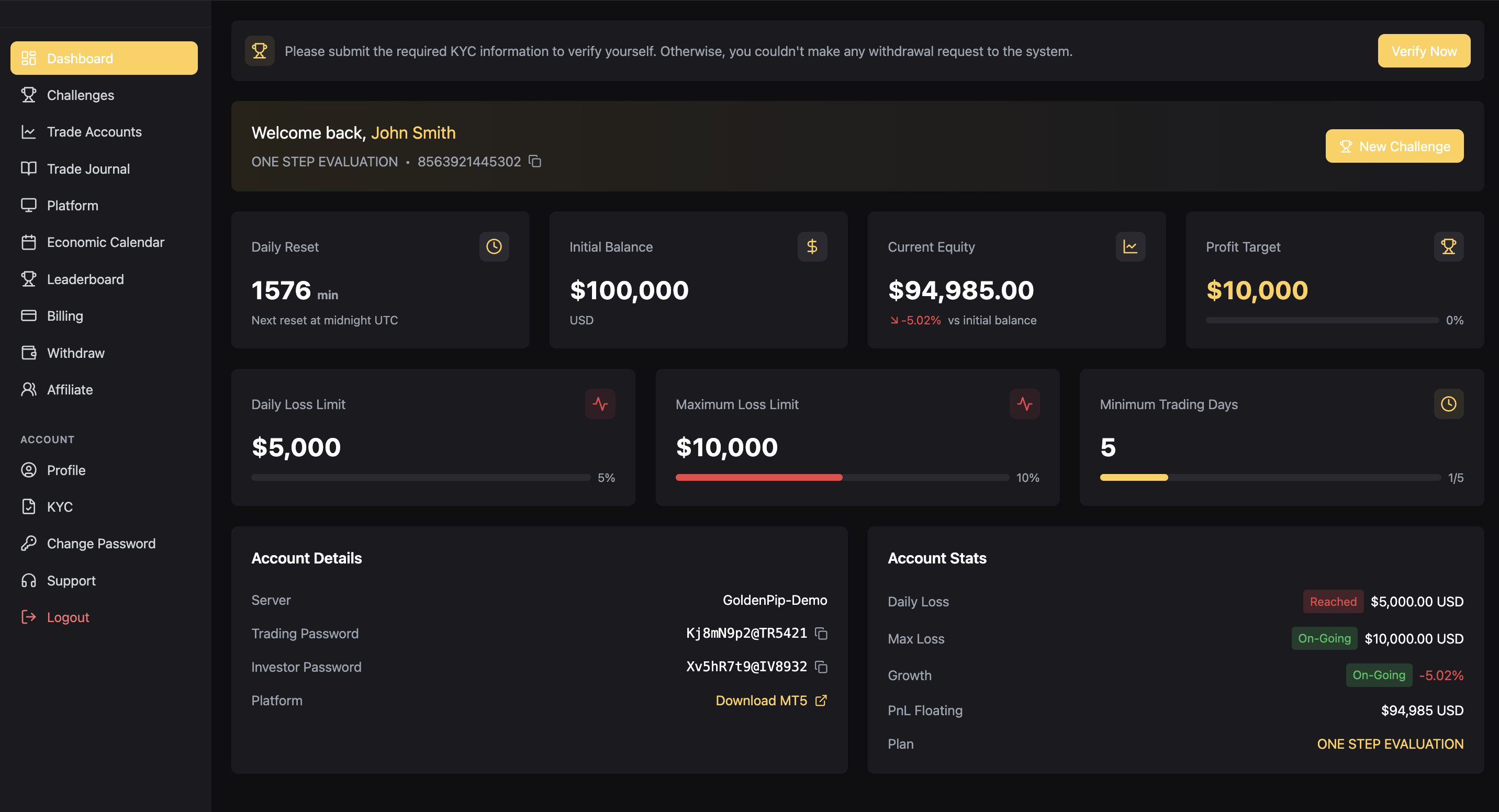
Task: Click the pulse icon on Daily Loss Limit card
Action: (x=600, y=403)
